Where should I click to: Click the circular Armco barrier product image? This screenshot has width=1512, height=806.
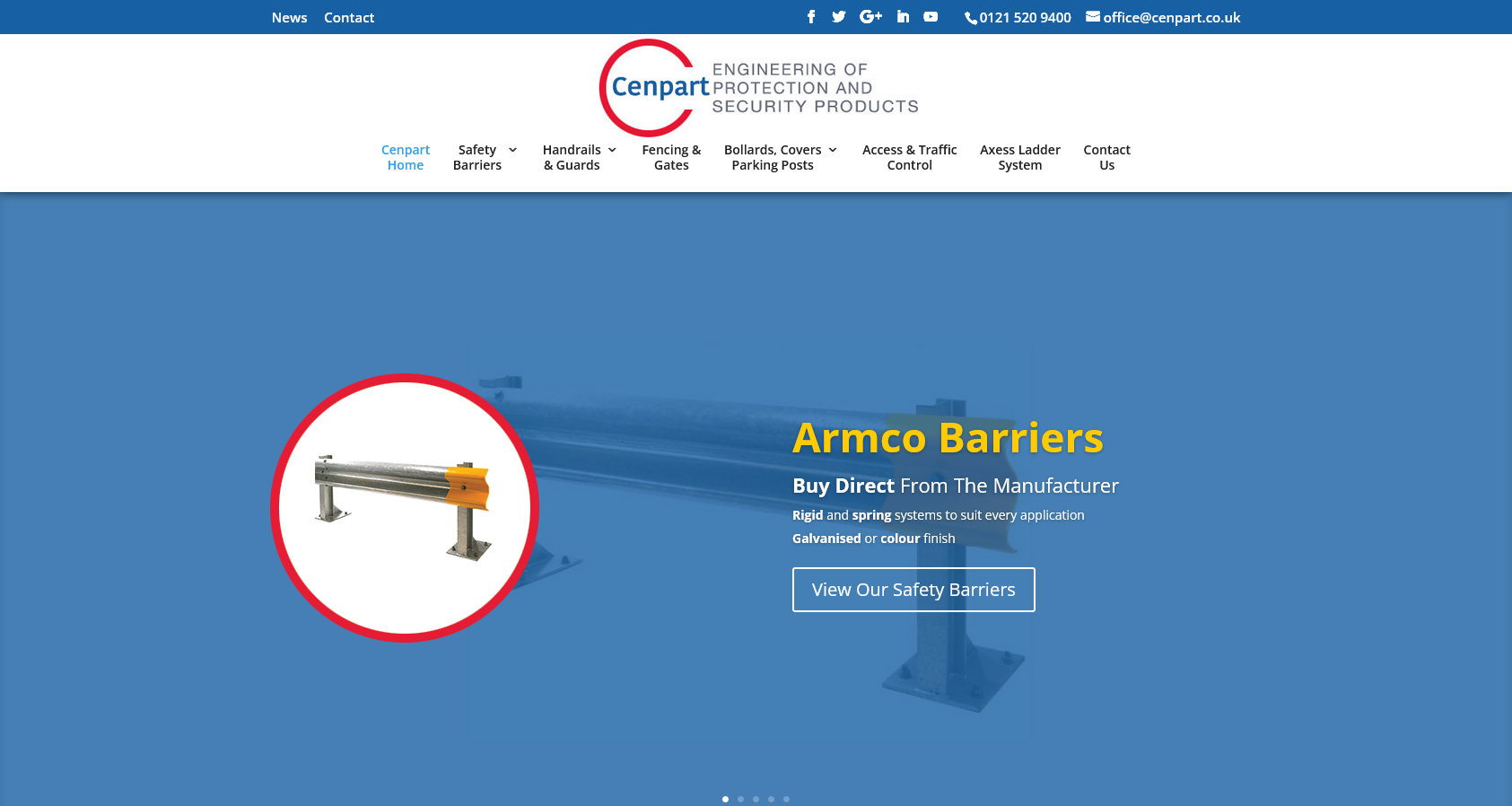tap(405, 507)
